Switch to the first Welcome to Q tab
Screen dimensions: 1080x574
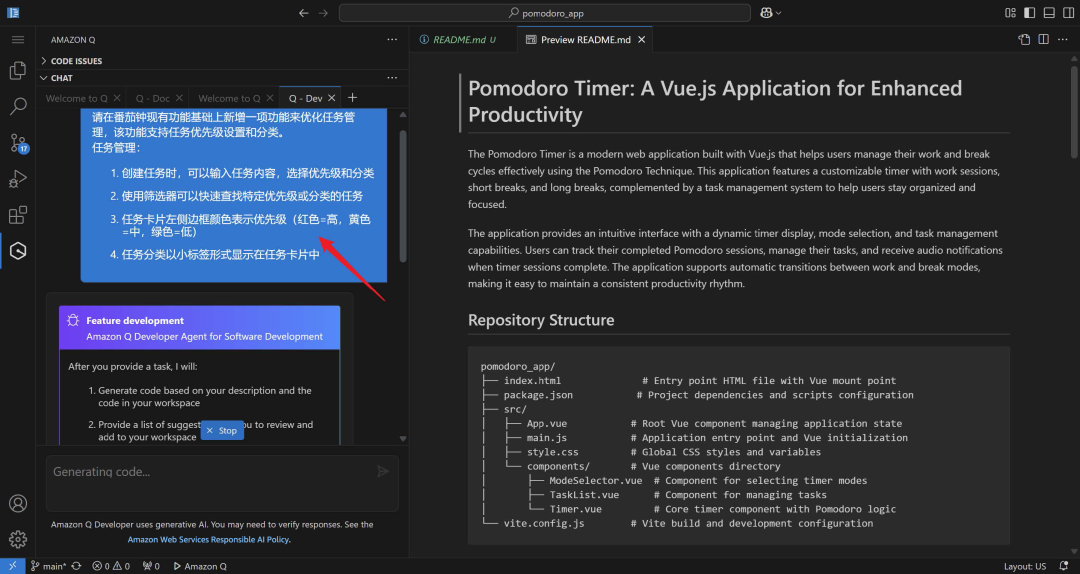[x=76, y=98]
